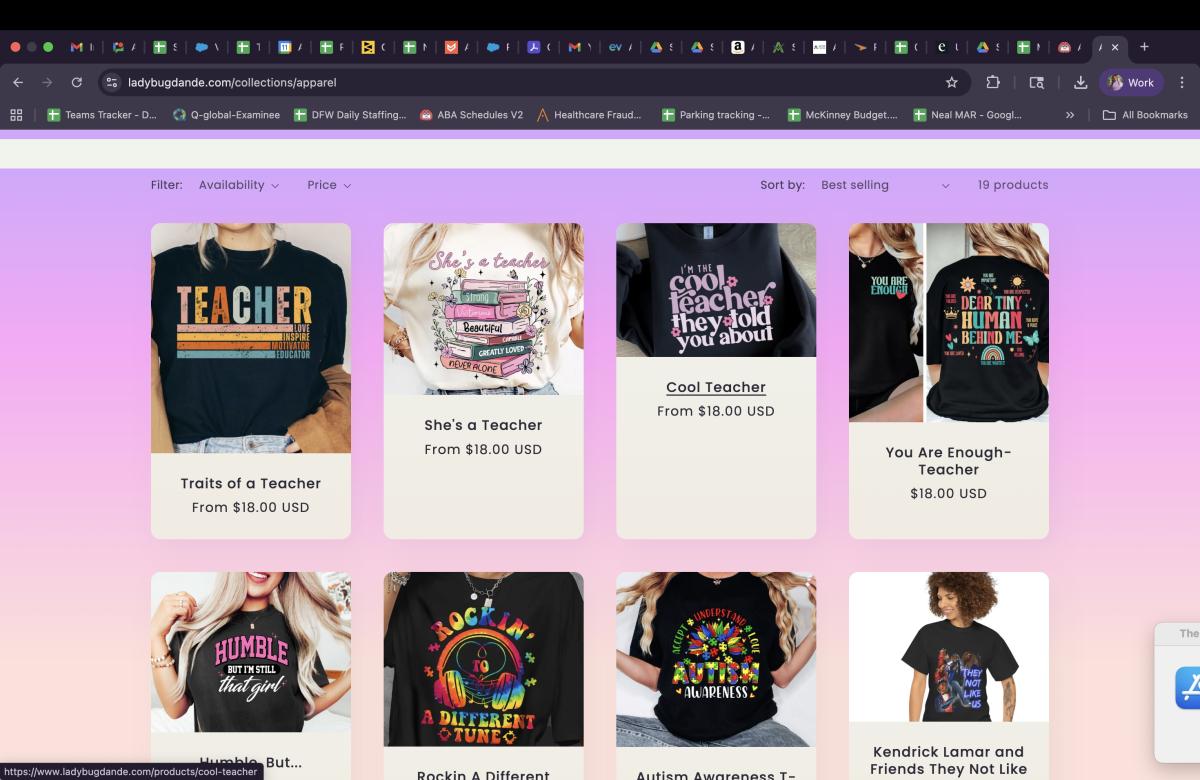Open a new browser tab
The height and width of the screenshot is (780, 1200).
pos(1144,47)
